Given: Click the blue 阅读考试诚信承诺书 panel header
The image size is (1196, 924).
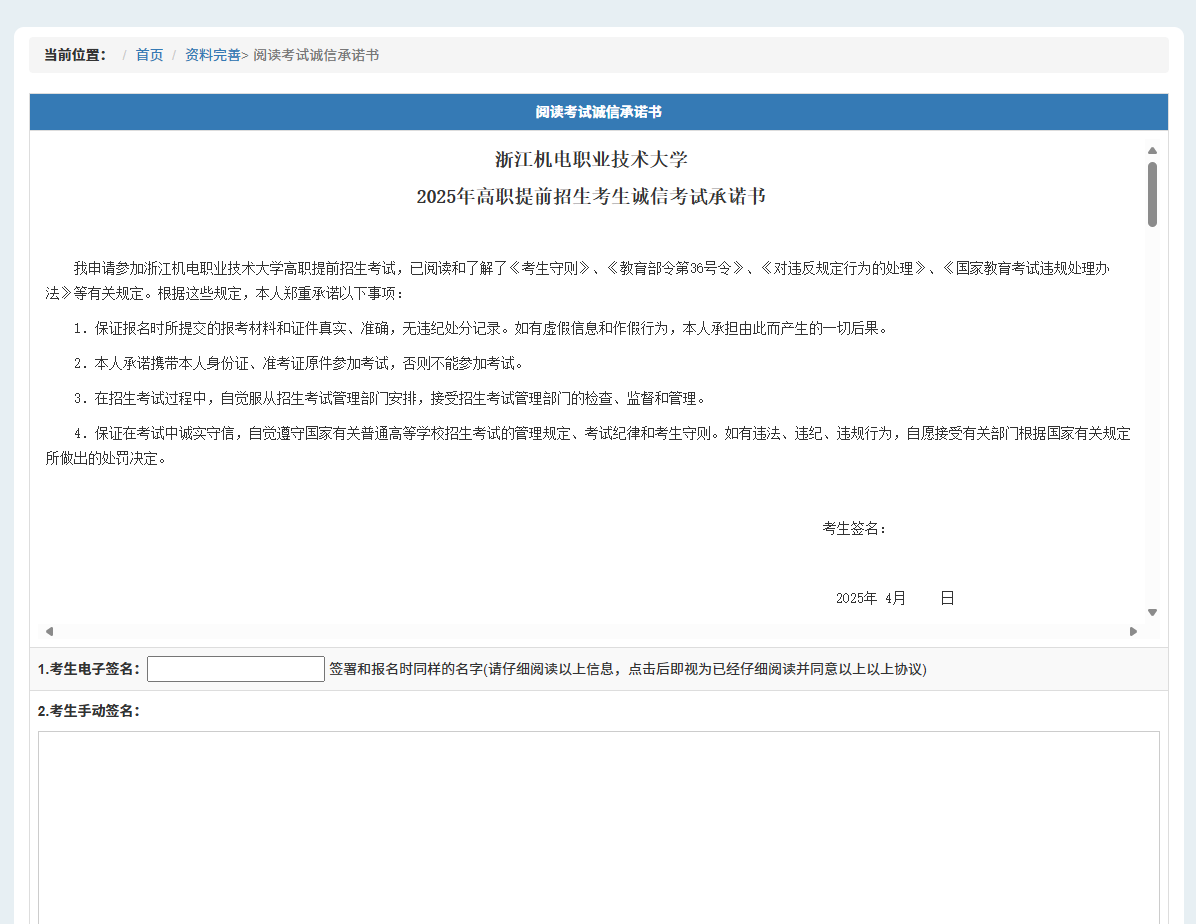Looking at the screenshot, I should tap(598, 112).
